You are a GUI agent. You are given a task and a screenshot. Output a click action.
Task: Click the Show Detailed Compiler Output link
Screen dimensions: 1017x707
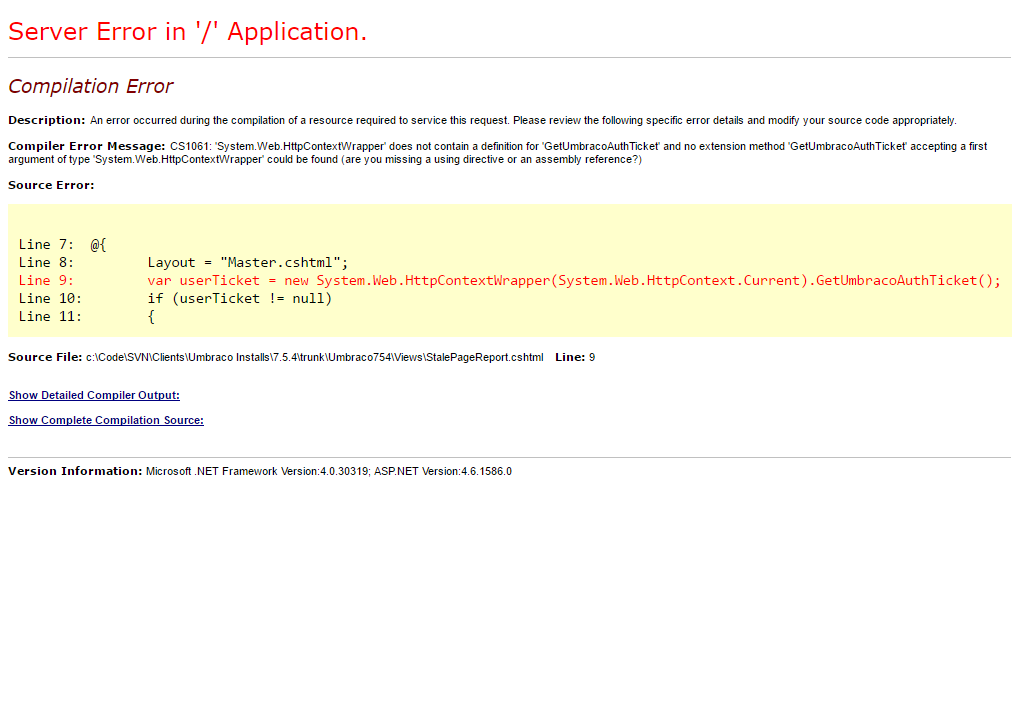tap(93, 395)
